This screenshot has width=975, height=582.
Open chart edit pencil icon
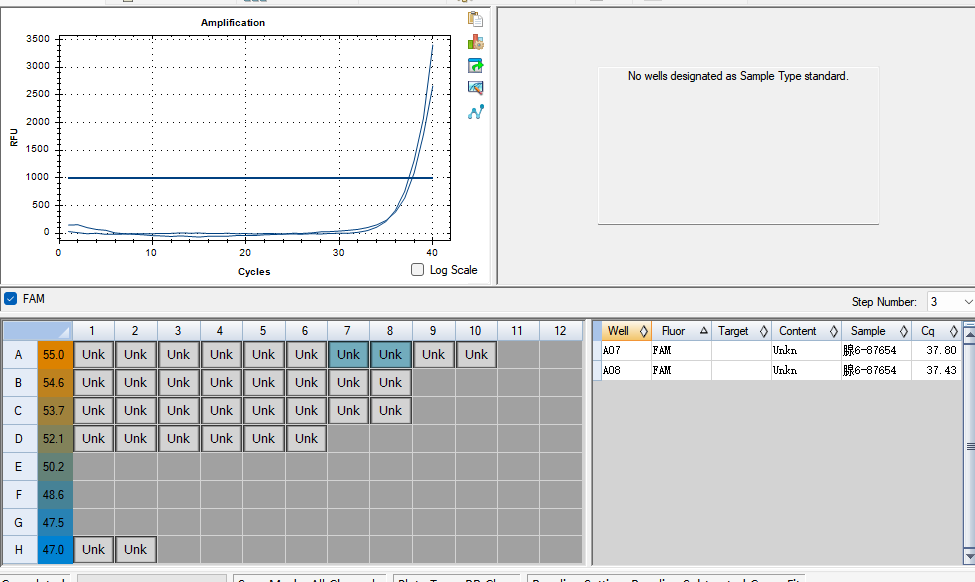pos(475,88)
